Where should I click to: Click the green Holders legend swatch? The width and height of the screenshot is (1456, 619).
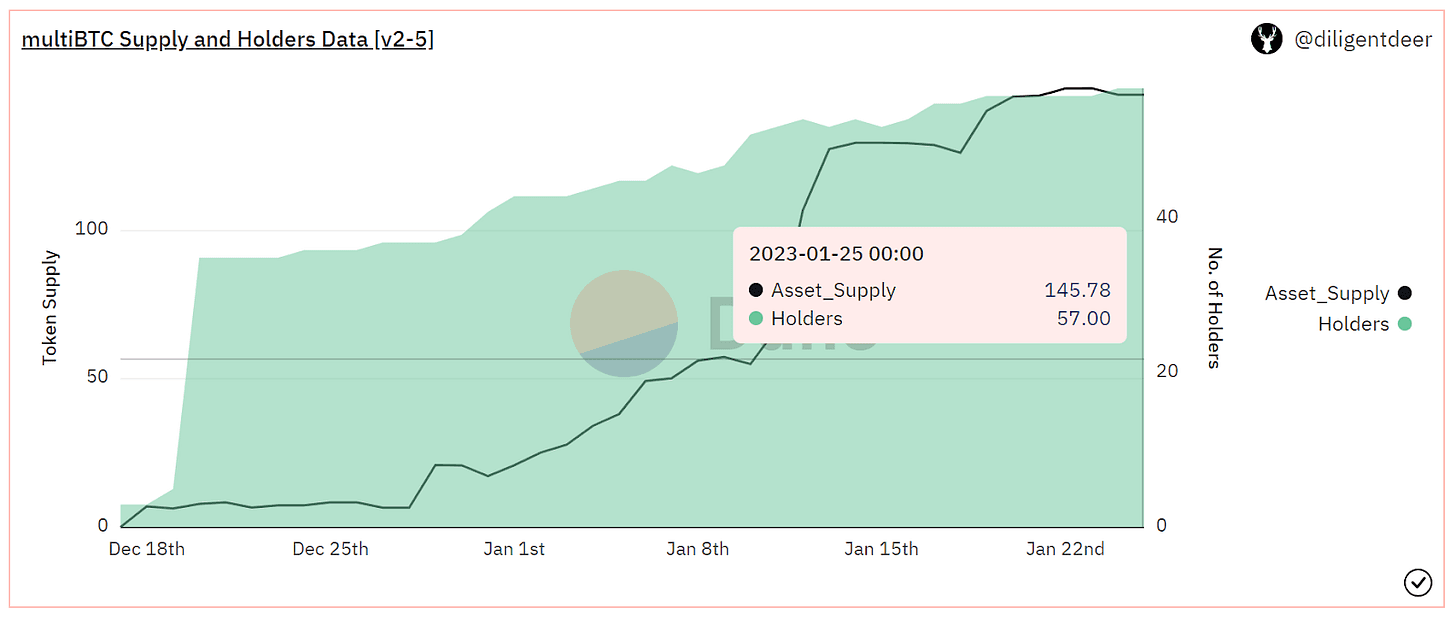1405,324
